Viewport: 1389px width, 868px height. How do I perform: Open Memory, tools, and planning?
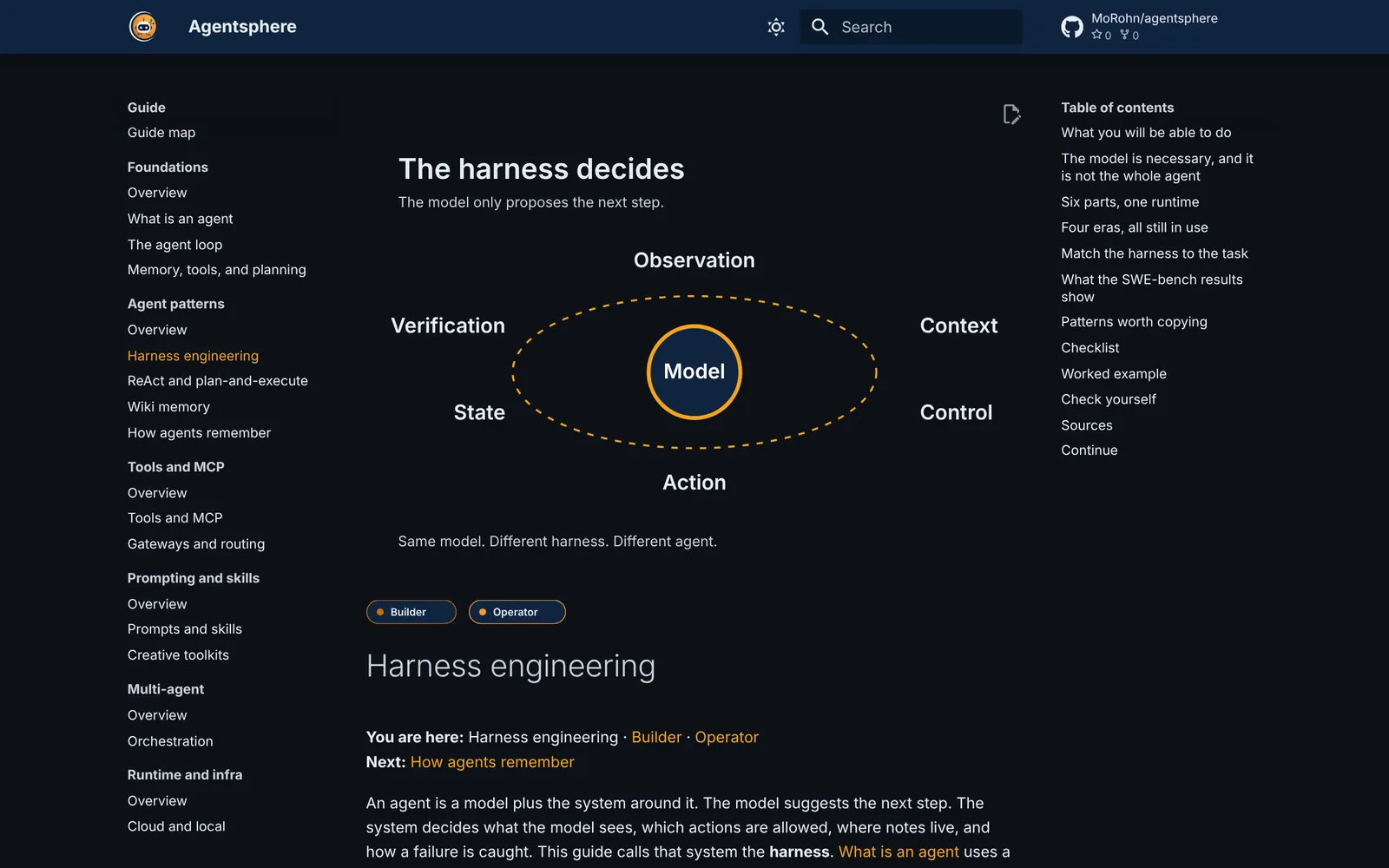[217, 270]
